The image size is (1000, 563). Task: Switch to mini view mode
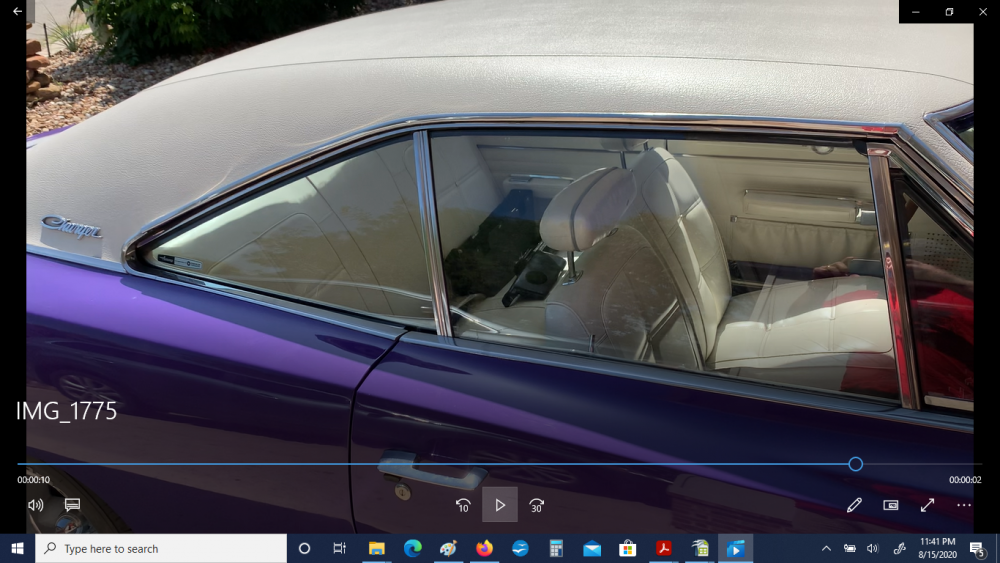(x=891, y=505)
